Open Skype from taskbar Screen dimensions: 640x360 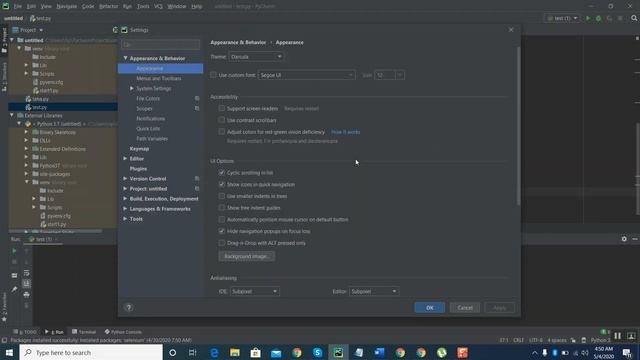318,353
